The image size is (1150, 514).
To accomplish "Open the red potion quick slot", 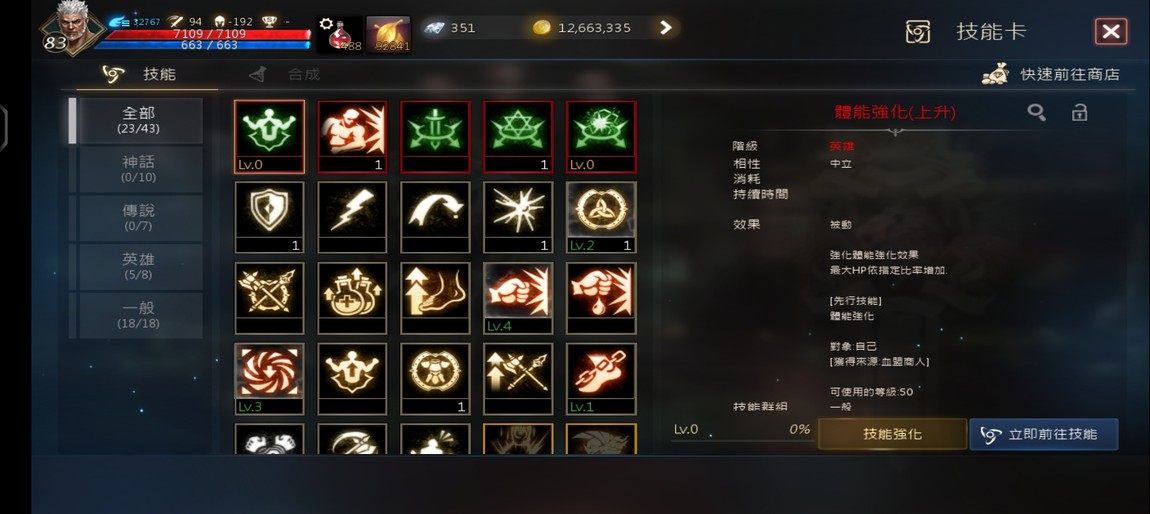I will point(340,34).
